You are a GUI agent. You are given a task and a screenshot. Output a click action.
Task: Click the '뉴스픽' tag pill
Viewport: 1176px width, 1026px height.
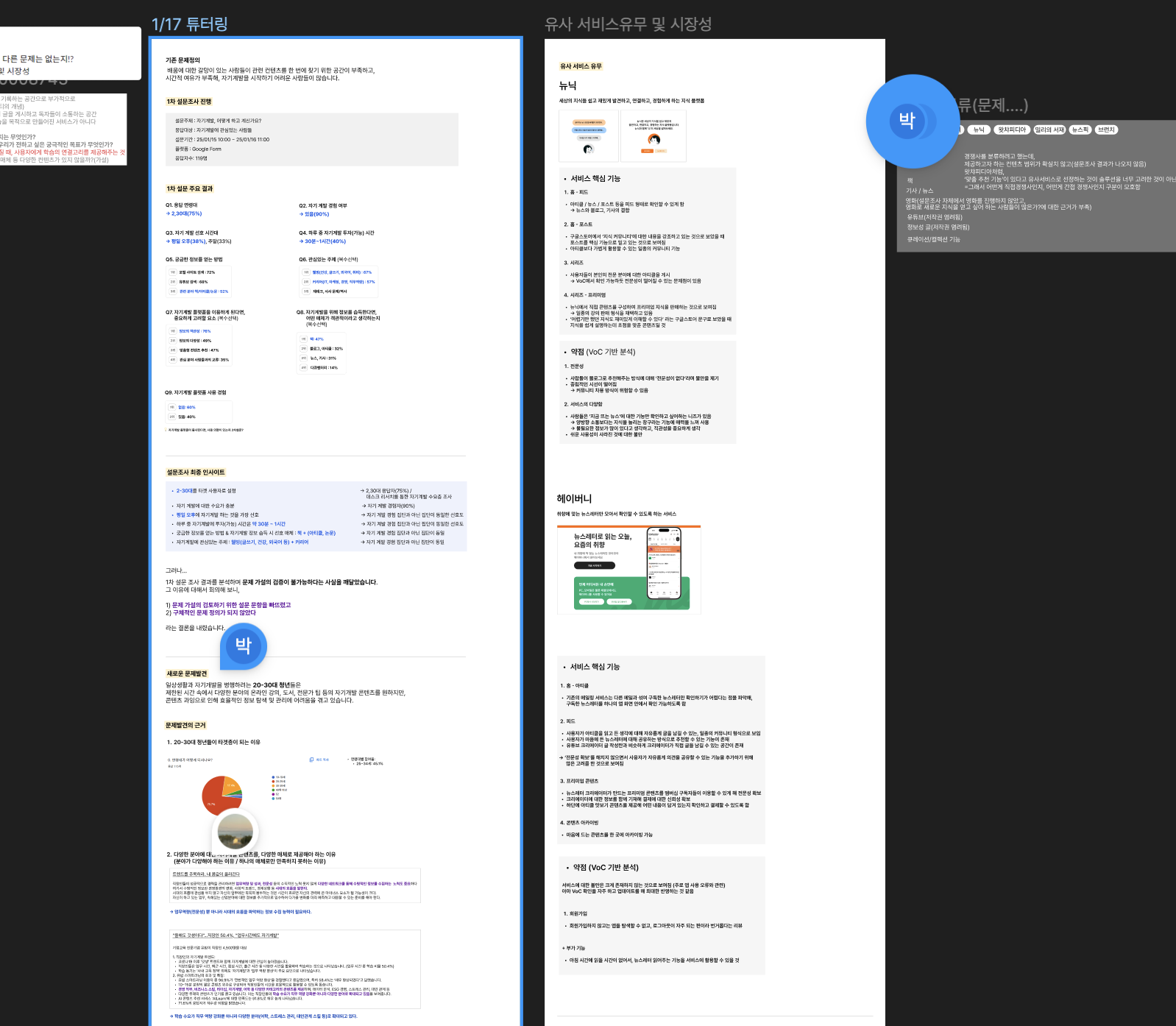point(1080,130)
